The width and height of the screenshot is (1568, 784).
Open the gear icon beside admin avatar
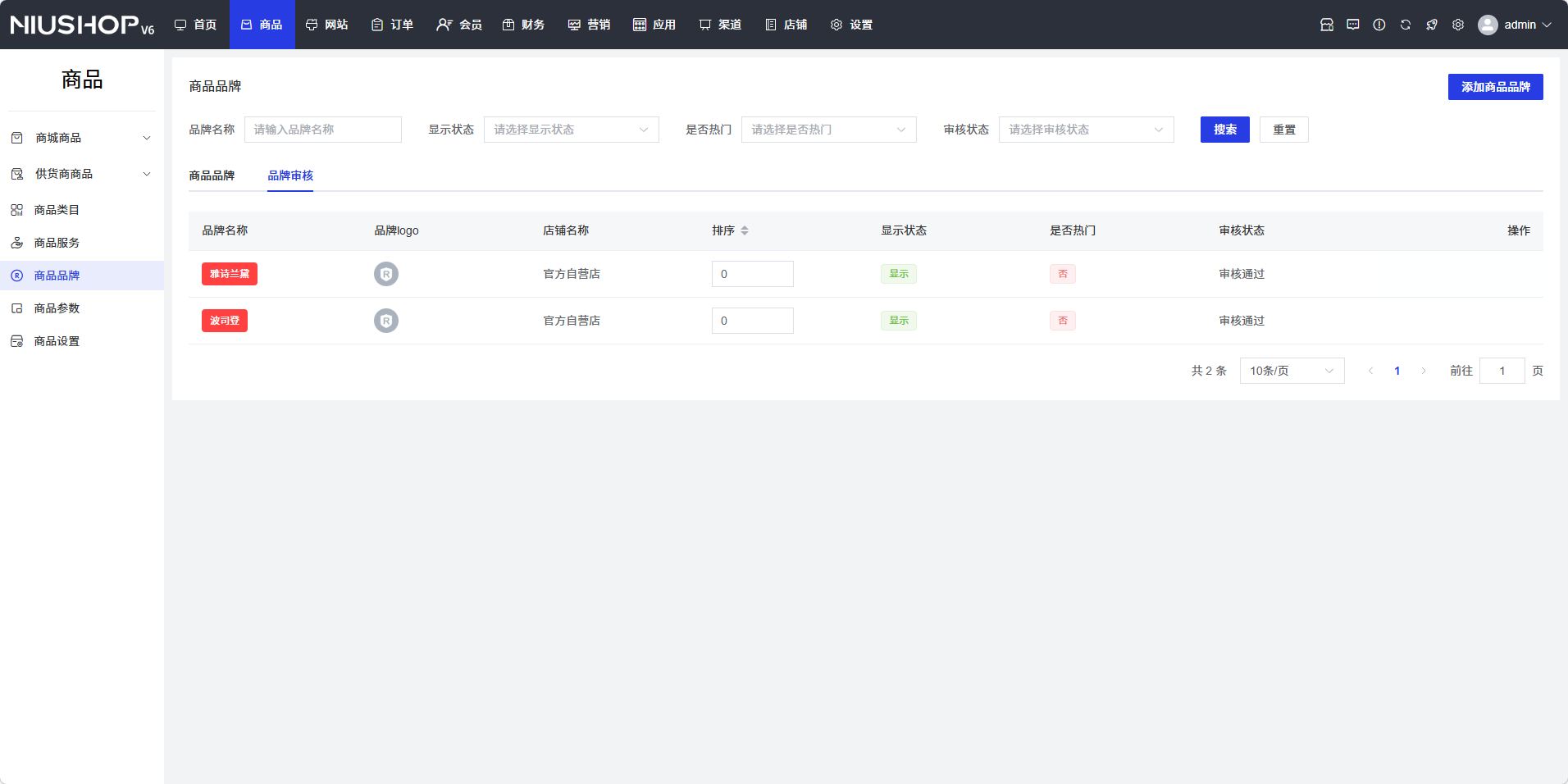[1458, 25]
